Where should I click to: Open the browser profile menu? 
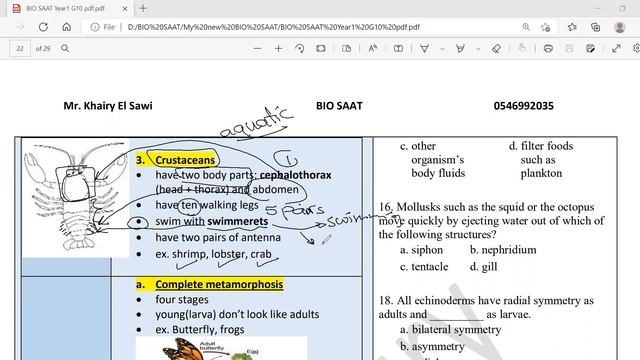(620, 27)
